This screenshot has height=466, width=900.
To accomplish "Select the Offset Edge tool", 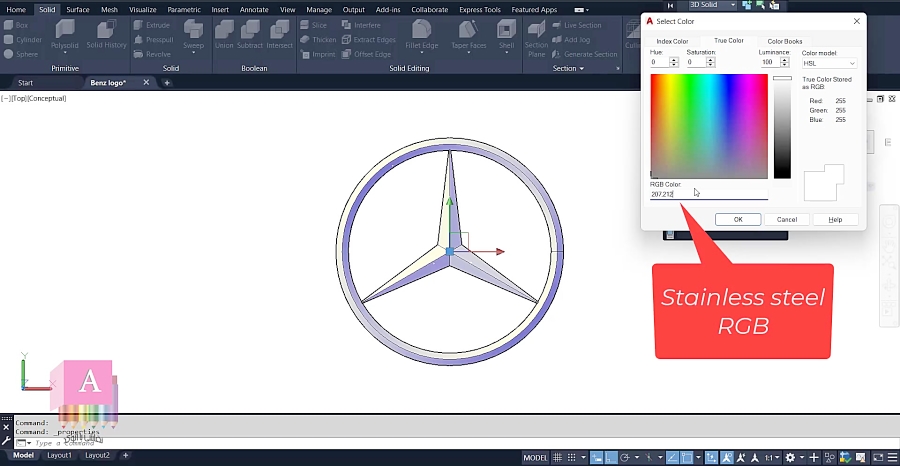I will [x=366, y=54].
